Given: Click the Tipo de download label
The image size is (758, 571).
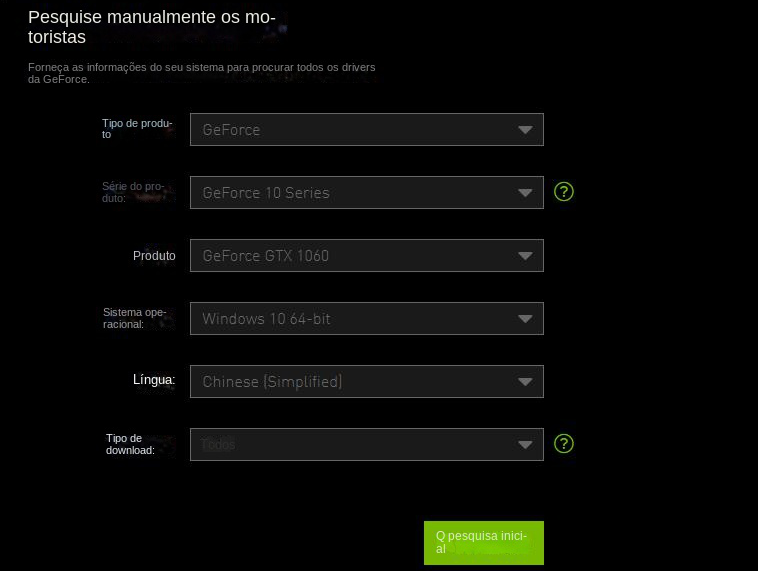Looking at the screenshot, I should pos(130,444).
